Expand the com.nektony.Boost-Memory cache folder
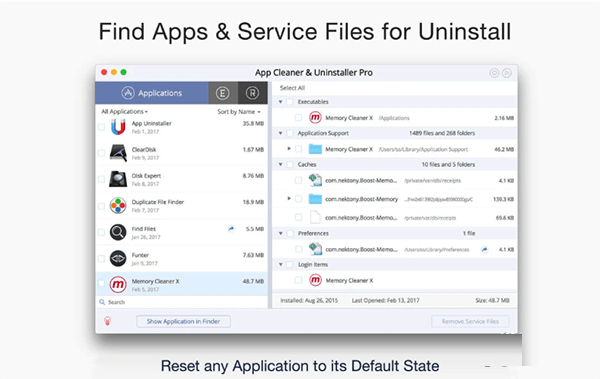Screen dimensions: 600x379 289,199
